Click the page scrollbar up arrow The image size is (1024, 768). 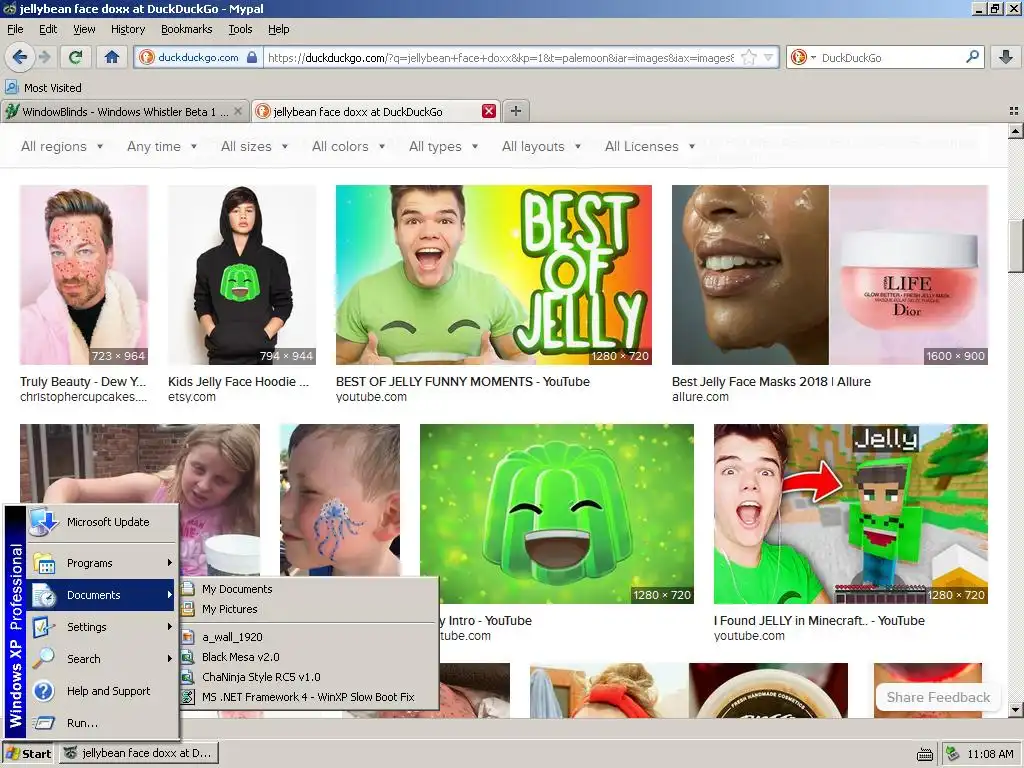(1015, 131)
